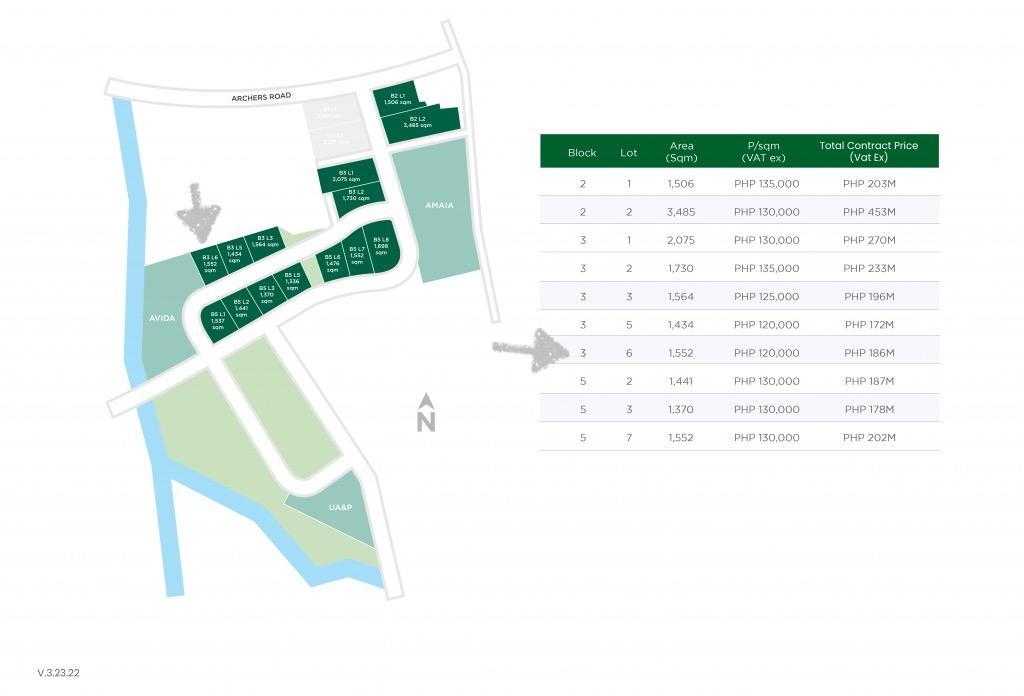Viewport: 1024px width, 696px height.
Task: Select lot B2 L2 on the map
Action: 419,121
